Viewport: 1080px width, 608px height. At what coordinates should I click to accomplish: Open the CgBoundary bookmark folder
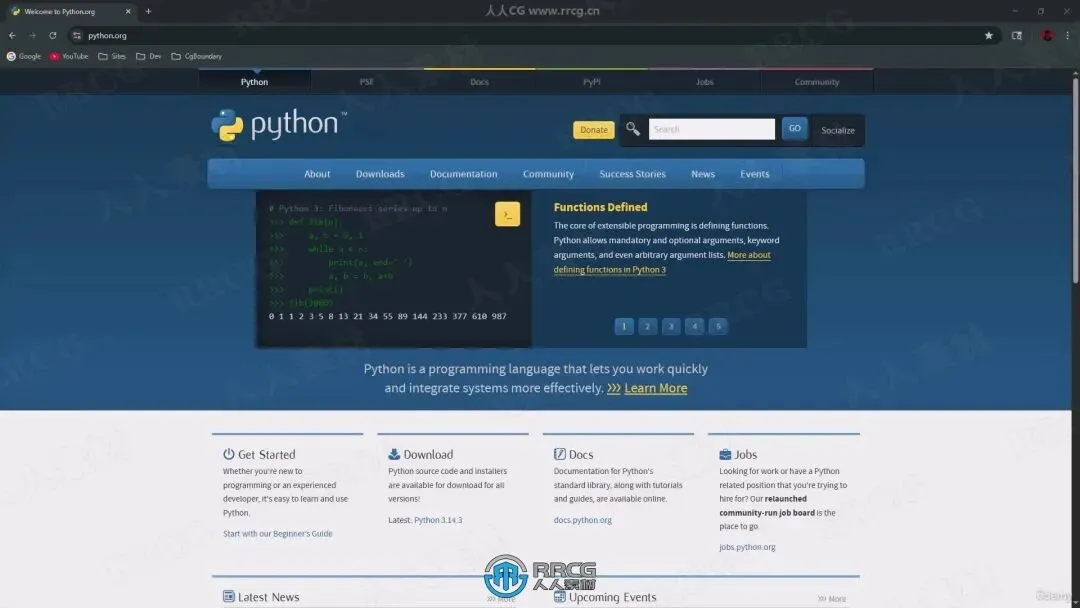point(196,56)
